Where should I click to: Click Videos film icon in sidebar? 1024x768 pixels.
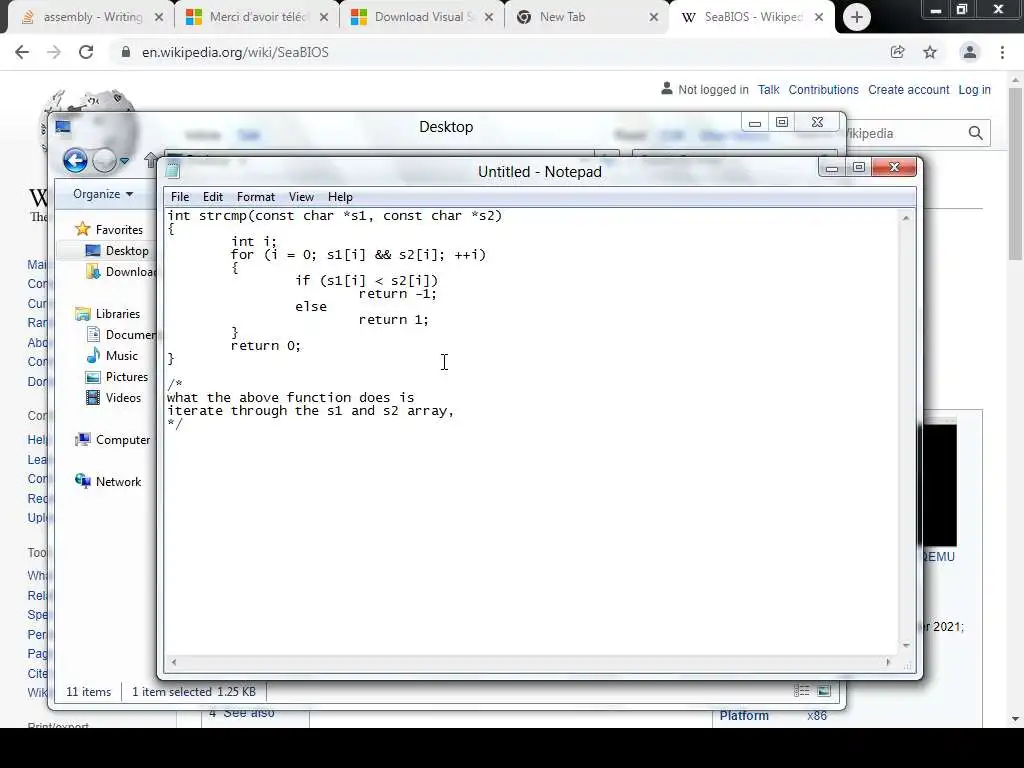click(x=93, y=397)
